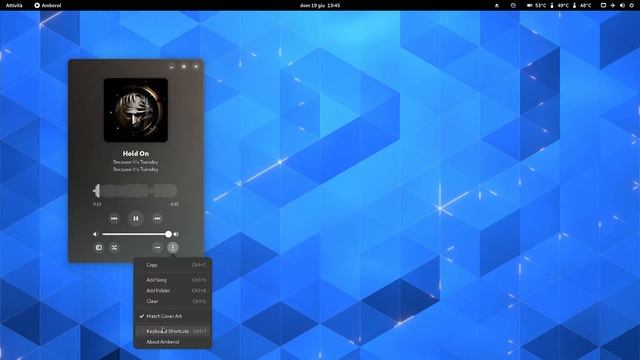This screenshot has width=640, height=360.
Task: Choose Copy from the menu
Action: click(x=173, y=265)
